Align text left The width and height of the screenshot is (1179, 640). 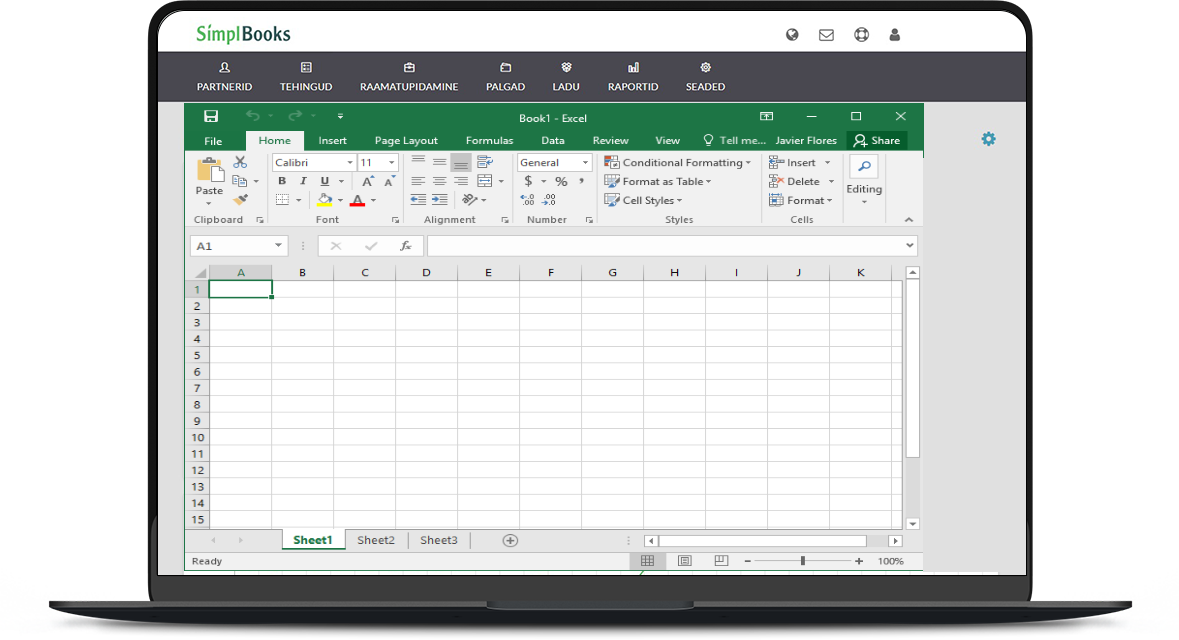418,181
